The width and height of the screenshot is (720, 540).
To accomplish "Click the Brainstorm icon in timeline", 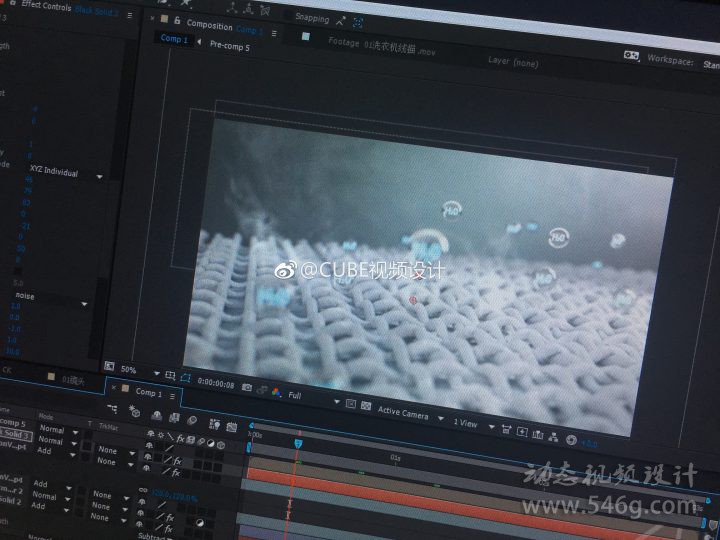I will pyautogui.click(x=214, y=424).
